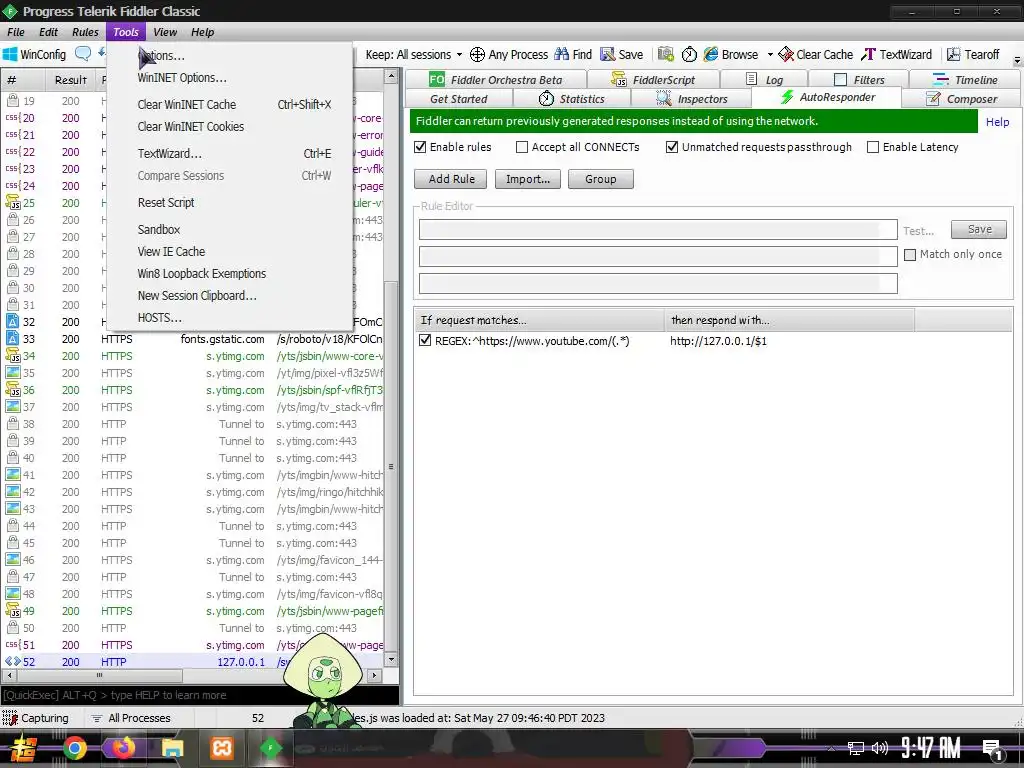Screen dimensions: 1024x768
Task: Open XAMPP from the taskbar
Action: [221, 748]
